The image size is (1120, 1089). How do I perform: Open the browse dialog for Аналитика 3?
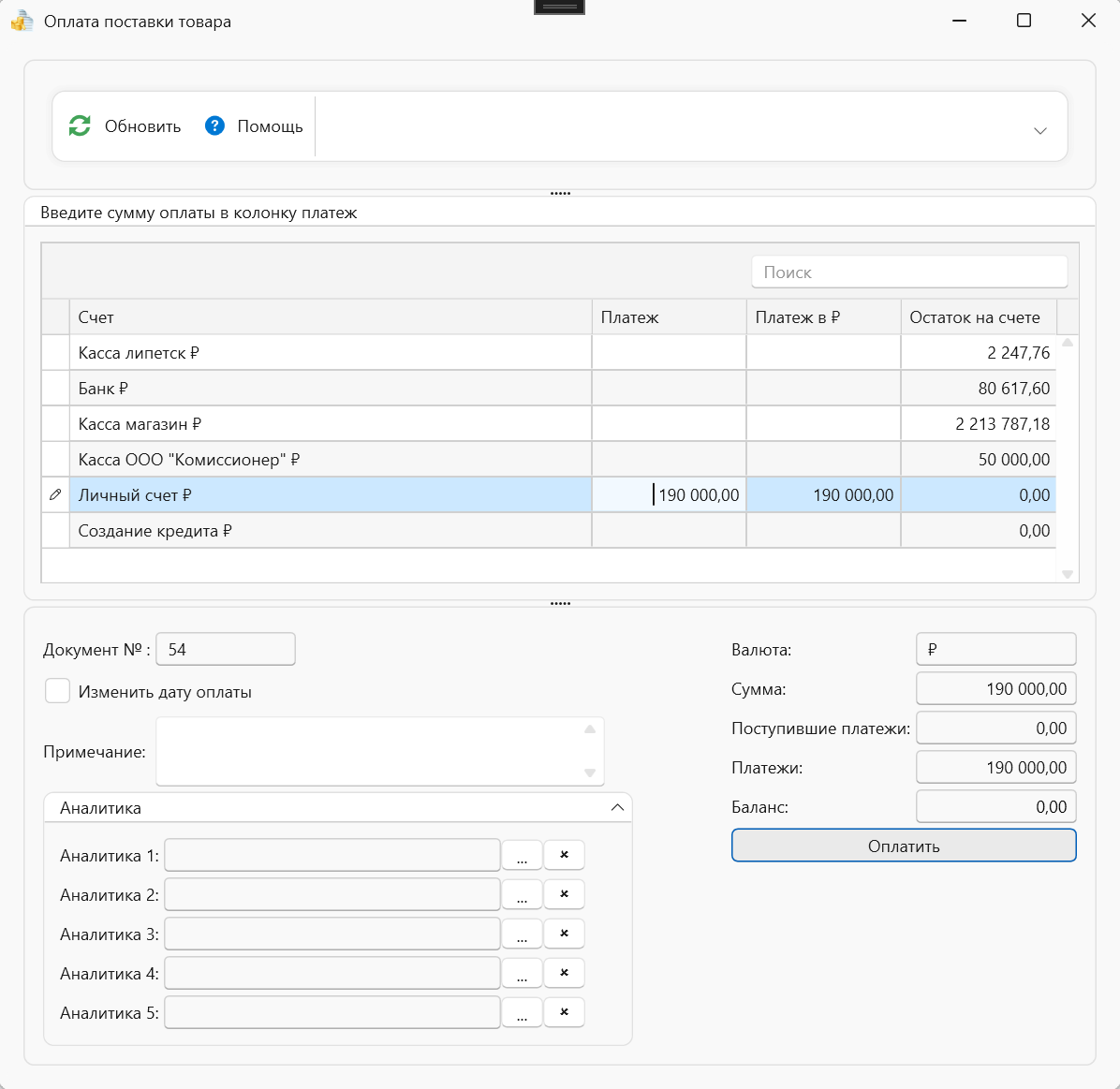[522, 934]
